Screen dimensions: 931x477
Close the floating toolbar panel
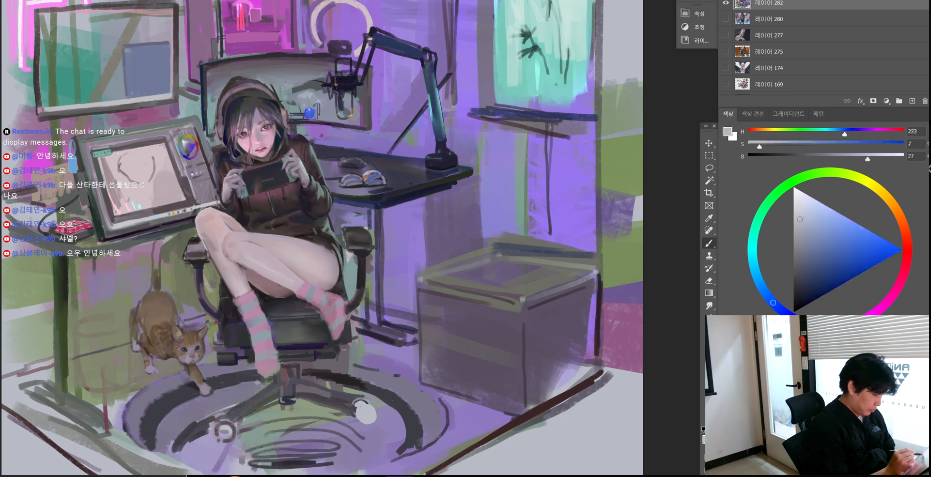(713, 126)
